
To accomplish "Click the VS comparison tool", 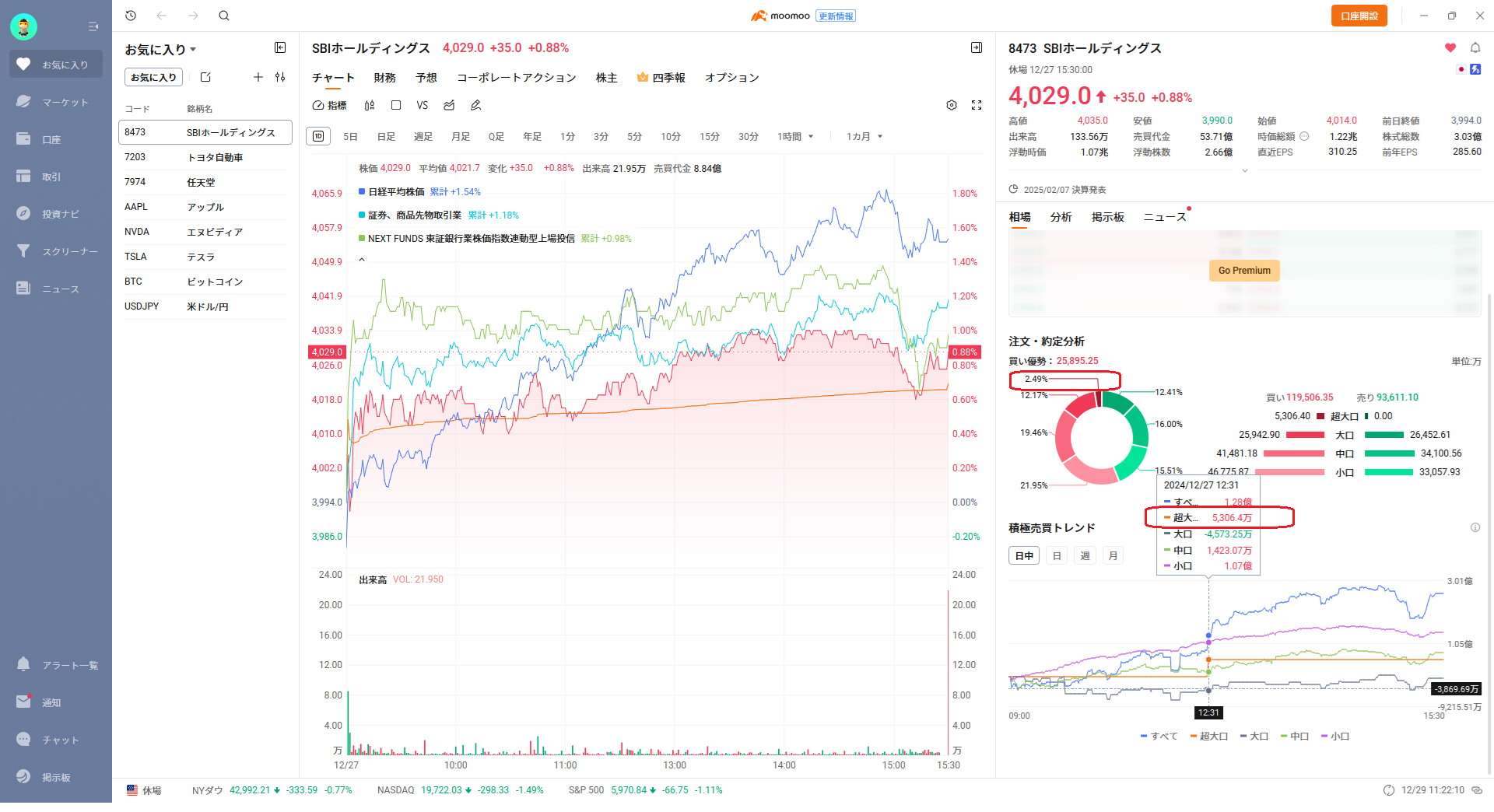I will (422, 105).
